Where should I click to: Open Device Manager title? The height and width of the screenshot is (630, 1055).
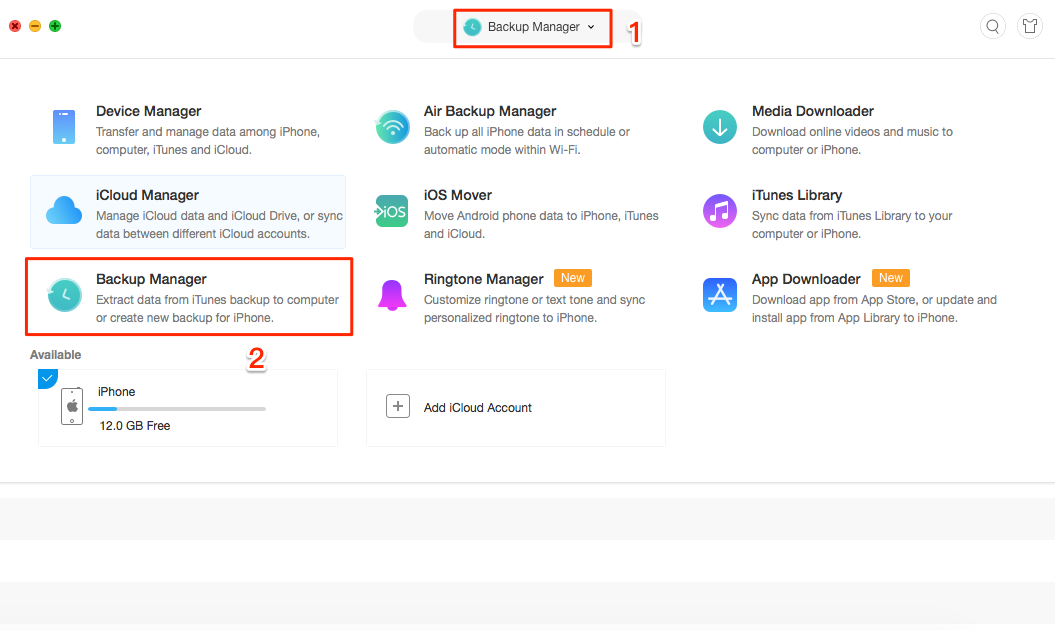[149, 111]
